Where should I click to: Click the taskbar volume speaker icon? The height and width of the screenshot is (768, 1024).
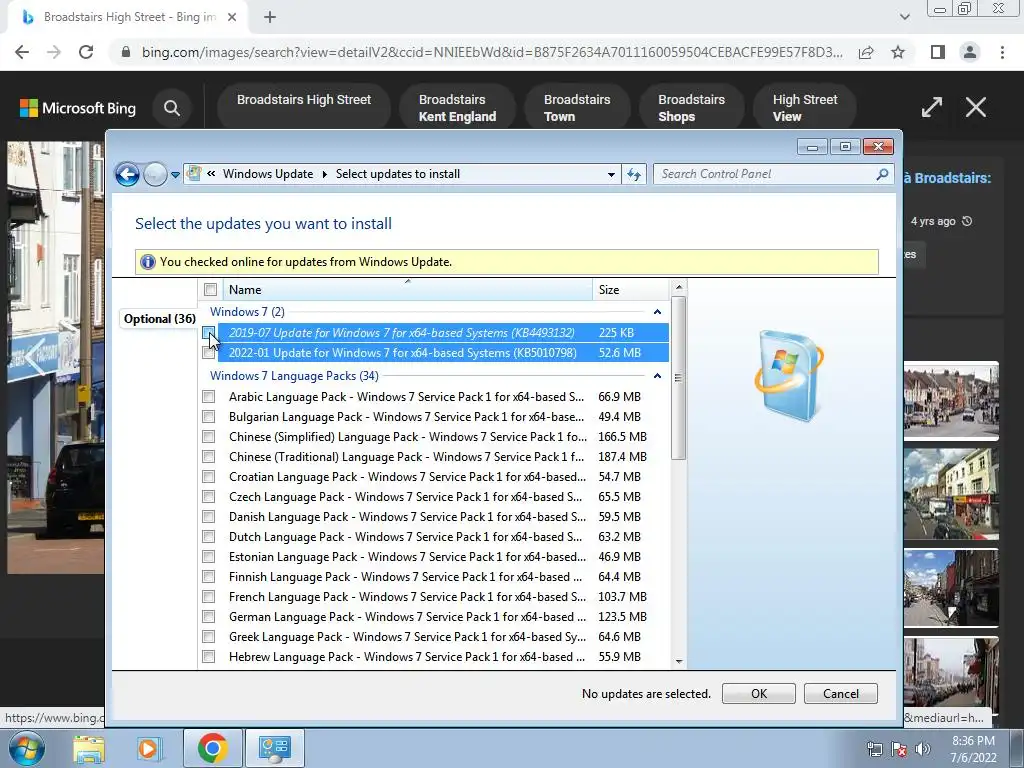(x=923, y=749)
